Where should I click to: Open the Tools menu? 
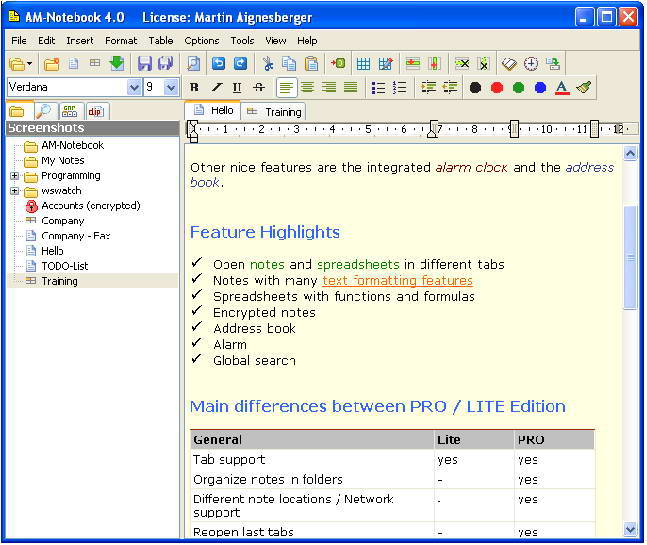pyautogui.click(x=242, y=40)
